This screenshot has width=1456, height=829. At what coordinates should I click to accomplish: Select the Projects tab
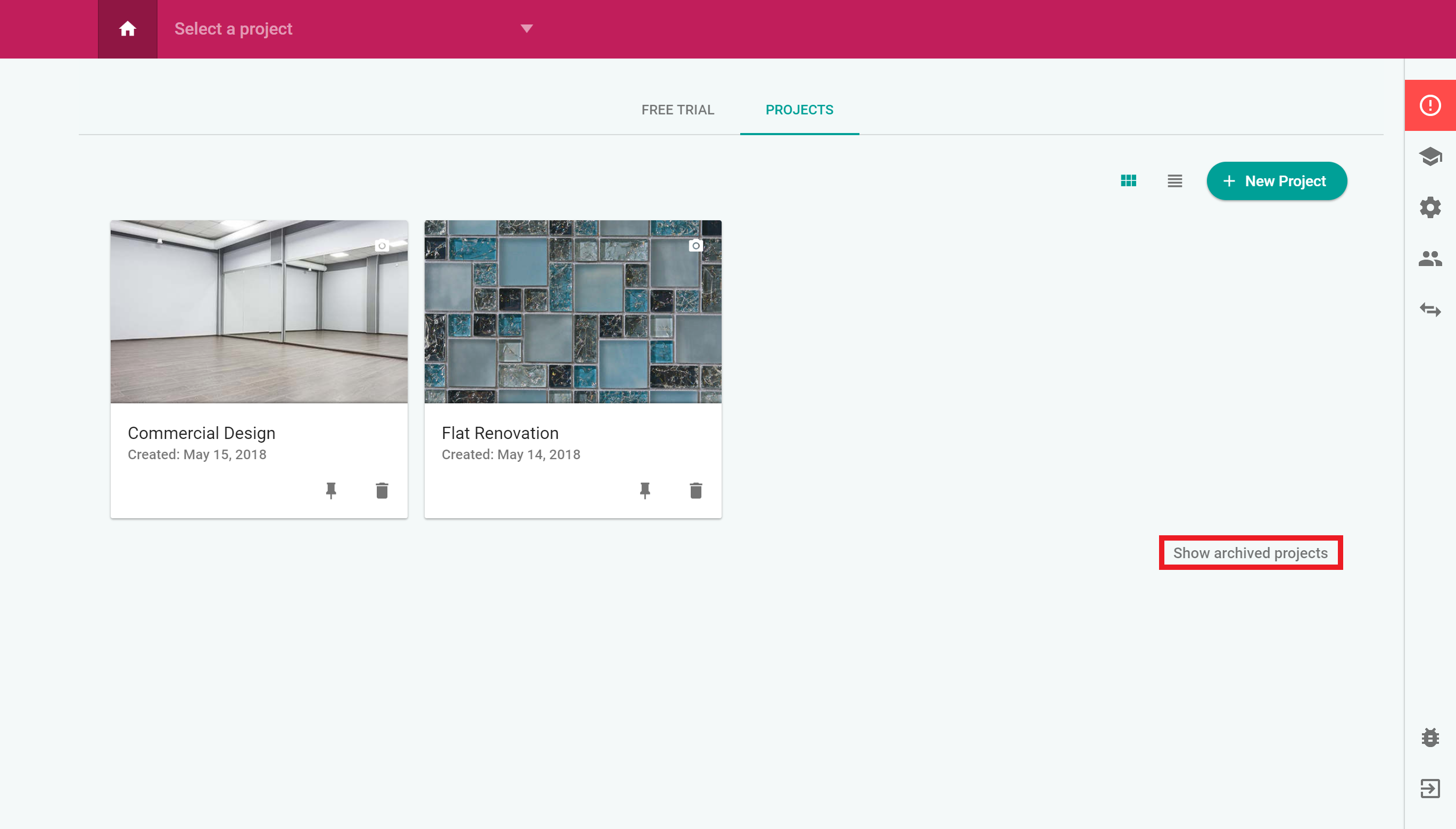coord(799,110)
